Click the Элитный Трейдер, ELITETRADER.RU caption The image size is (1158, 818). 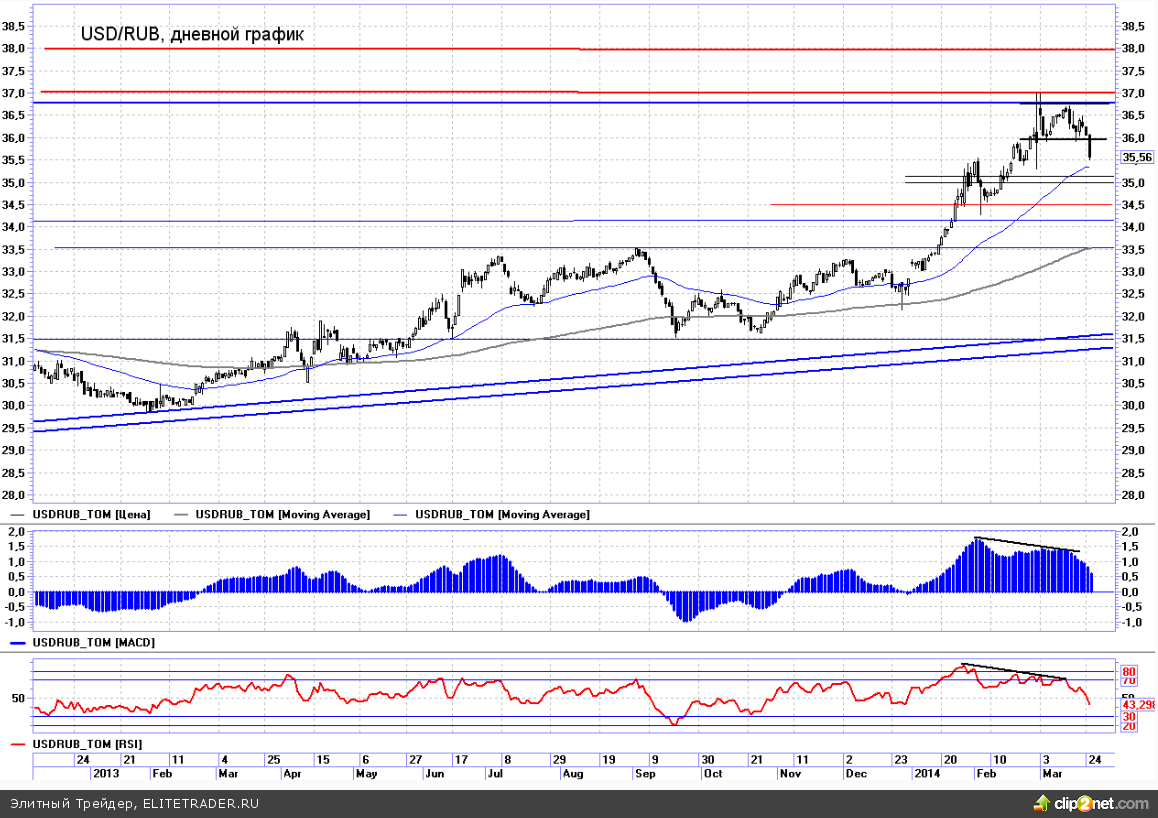tap(134, 803)
